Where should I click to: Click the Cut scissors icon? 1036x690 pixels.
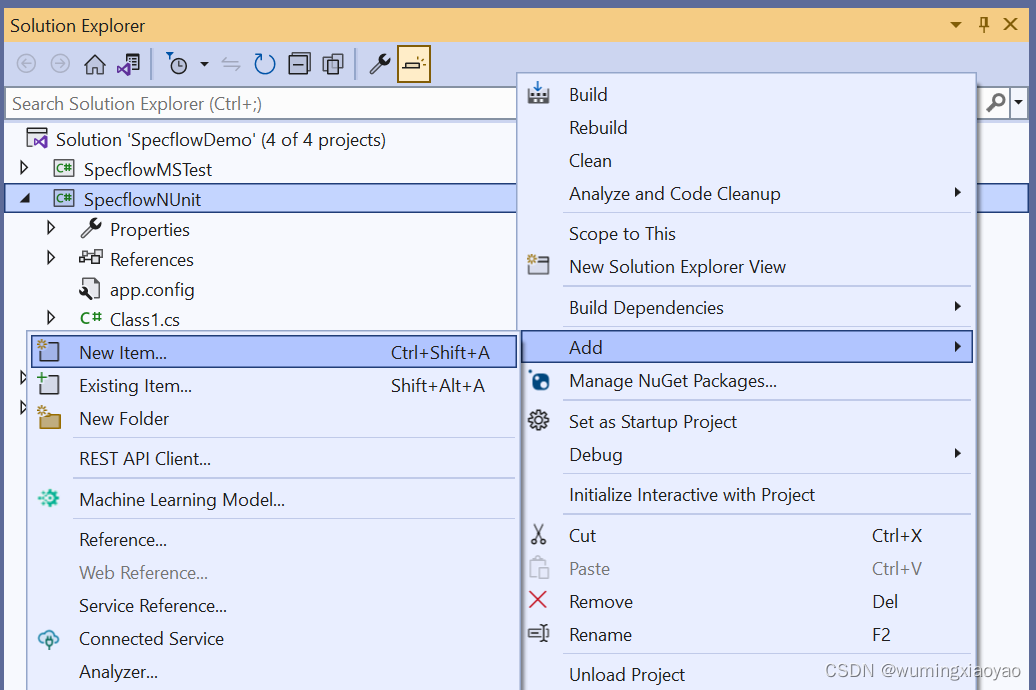coord(538,535)
